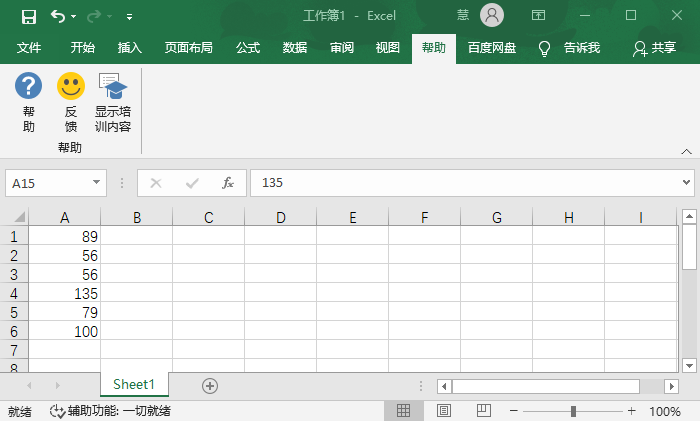Screen dimensions: 700x421
Task: Click the zoom slider handle
Action: click(573, 411)
